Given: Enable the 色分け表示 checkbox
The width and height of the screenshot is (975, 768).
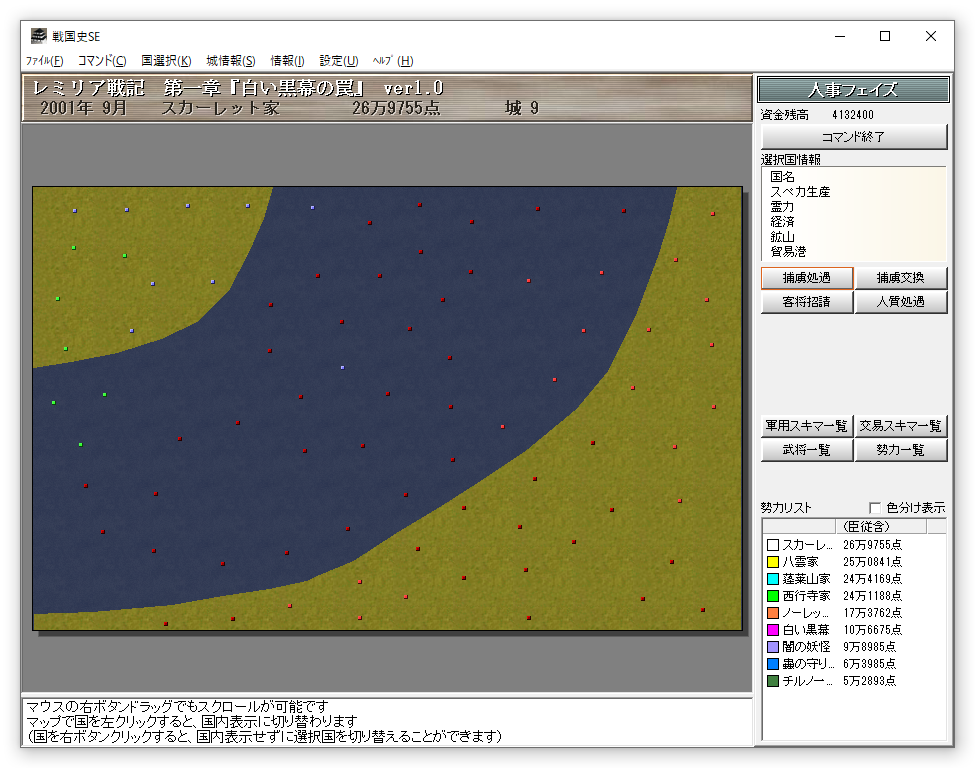Looking at the screenshot, I should 876,508.
